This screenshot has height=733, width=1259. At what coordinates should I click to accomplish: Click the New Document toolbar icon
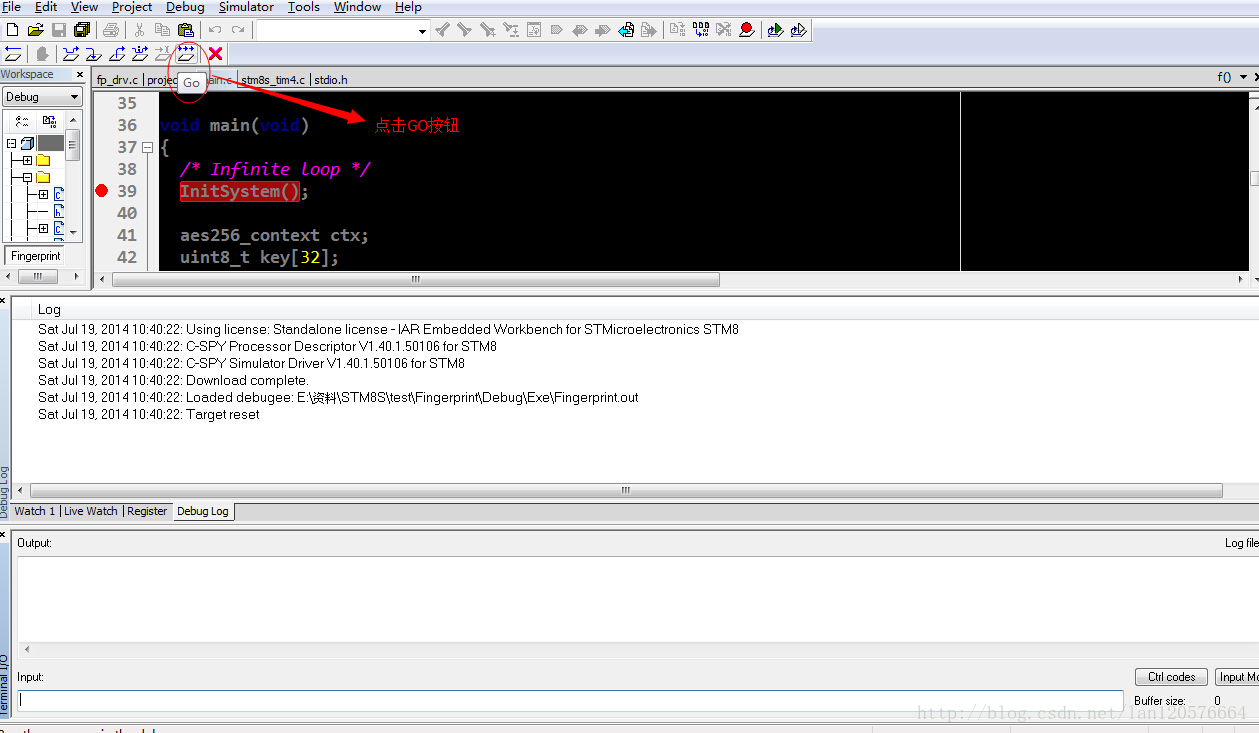coord(13,30)
